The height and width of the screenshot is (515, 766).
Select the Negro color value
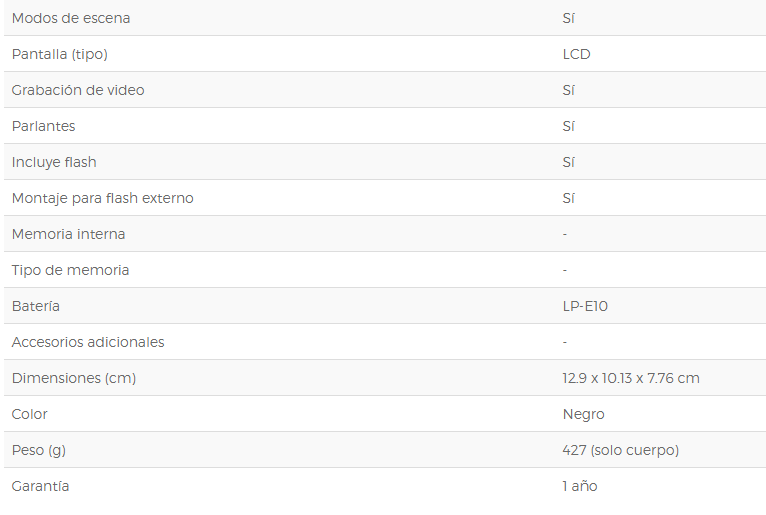click(584, 414)
